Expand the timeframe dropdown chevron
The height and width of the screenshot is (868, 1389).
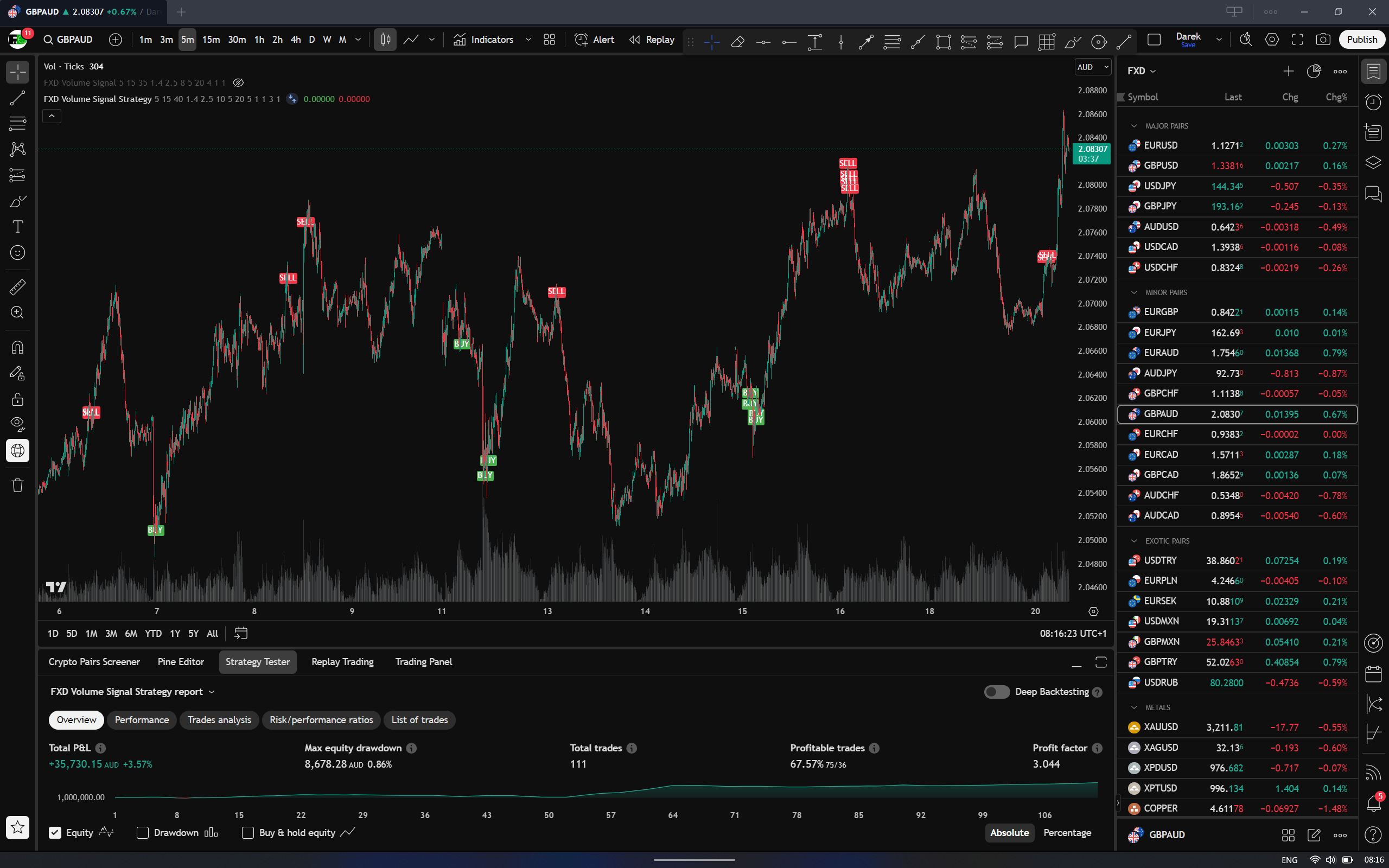pyautogui.click(x=358, y=40)
